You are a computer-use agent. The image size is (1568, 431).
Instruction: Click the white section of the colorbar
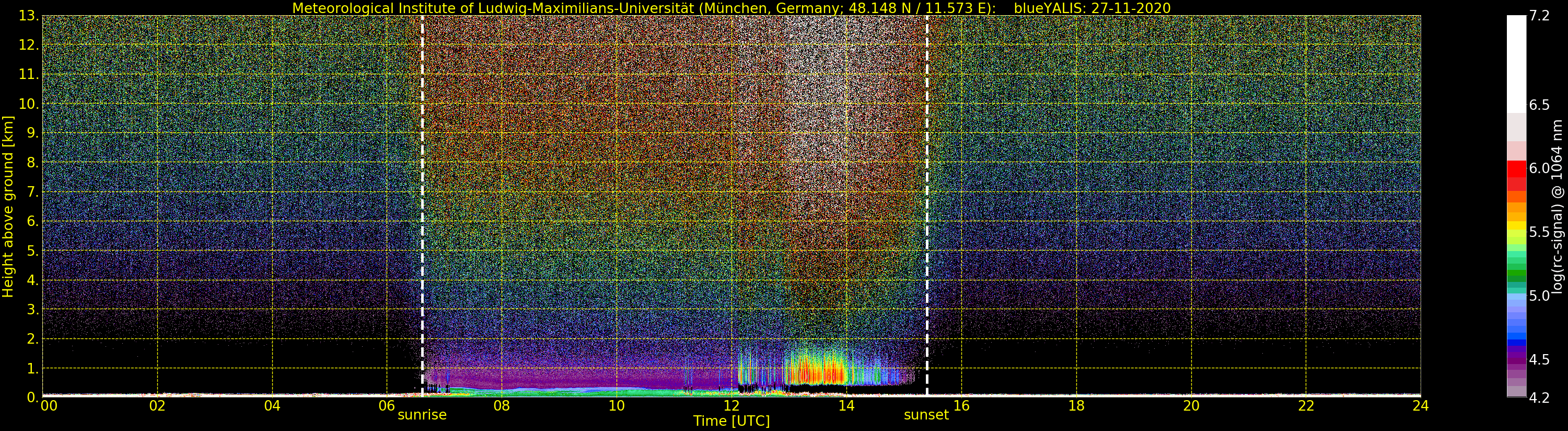point(1516,64)
